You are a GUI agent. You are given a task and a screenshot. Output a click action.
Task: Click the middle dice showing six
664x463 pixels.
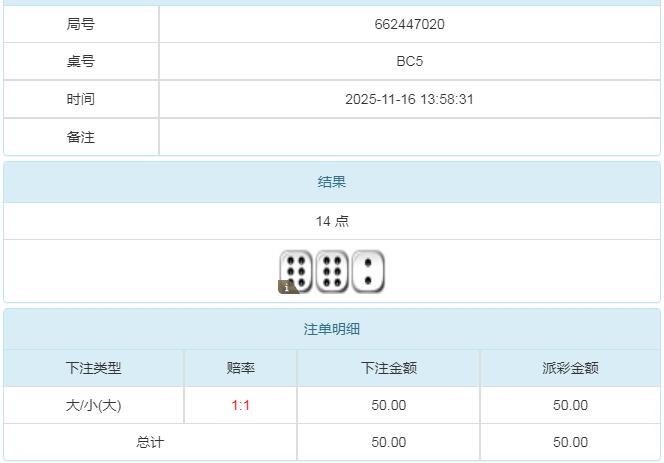coord(332,271)
